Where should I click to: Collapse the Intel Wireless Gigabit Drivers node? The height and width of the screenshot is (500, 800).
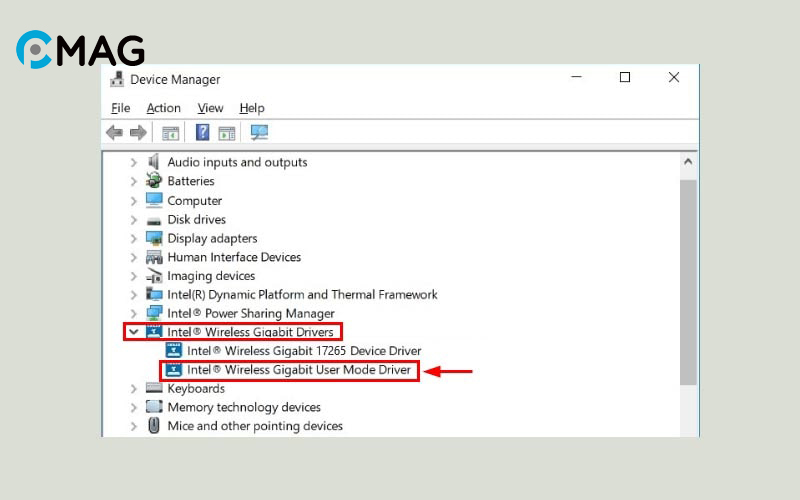click(134, 332)
